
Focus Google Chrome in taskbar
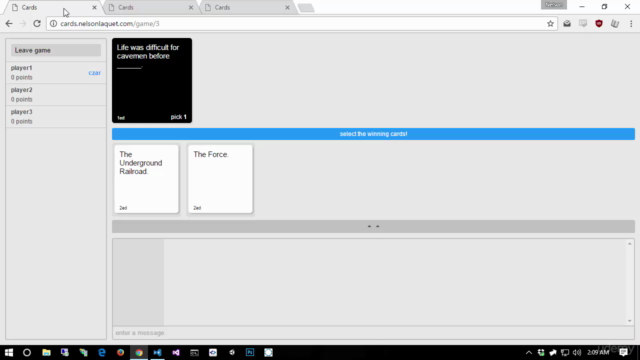(x=139, y=352)
